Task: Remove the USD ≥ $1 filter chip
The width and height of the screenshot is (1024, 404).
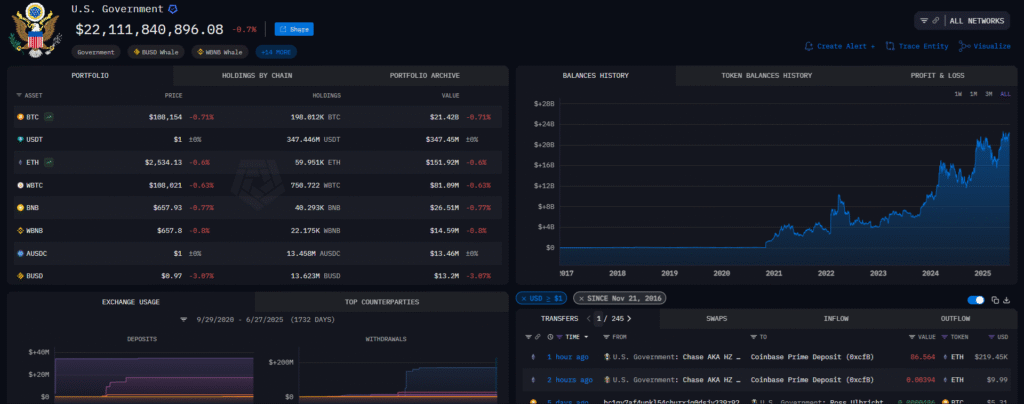Action: point(523,298)
